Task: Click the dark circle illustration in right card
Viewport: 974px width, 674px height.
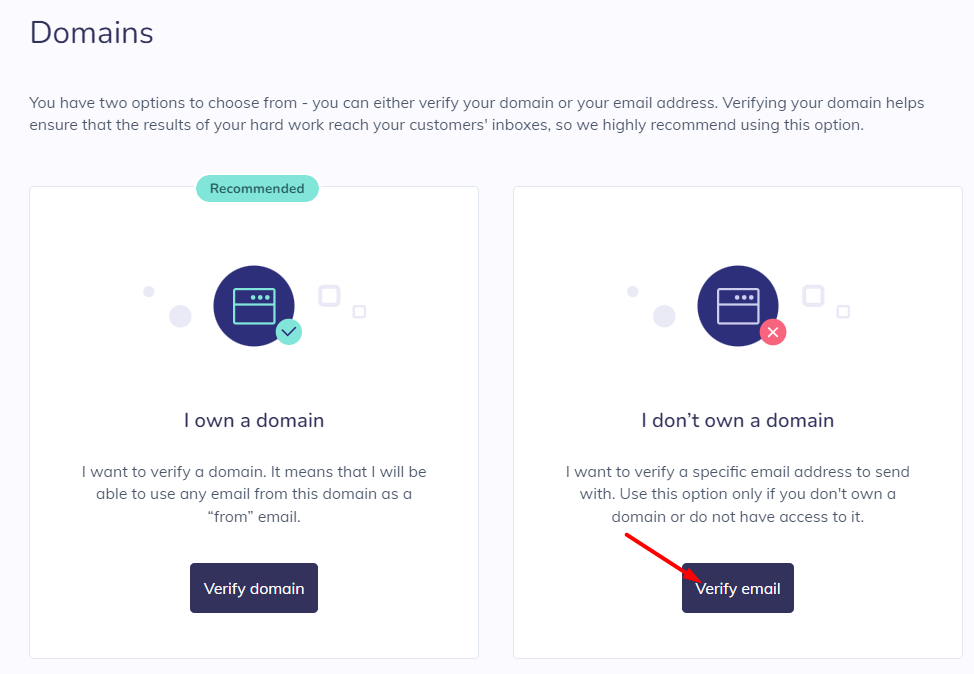Action: coord(738,306)
